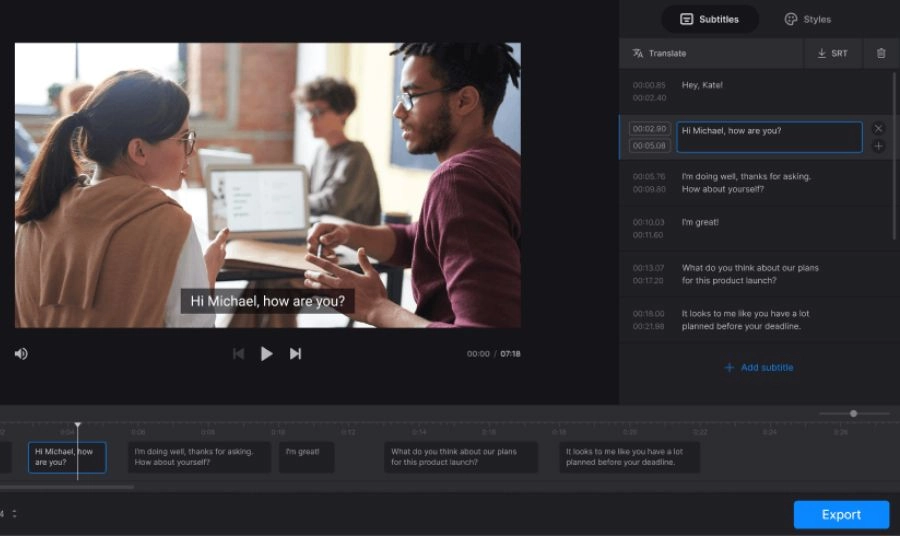Edit the 'Hi Michael, how are you?' text field
The width and height of the screenshot is (900, 536).
[769, 137]
